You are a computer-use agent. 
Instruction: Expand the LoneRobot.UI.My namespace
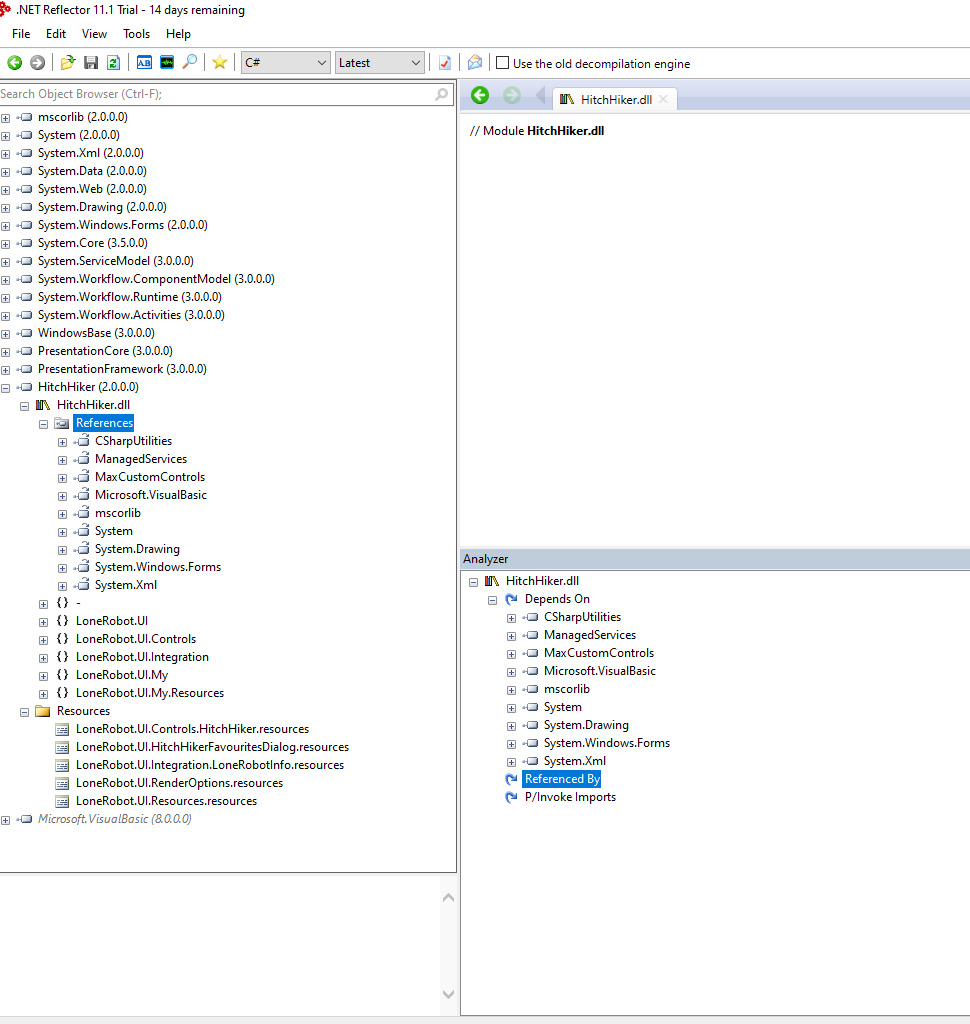click(43, 677)
